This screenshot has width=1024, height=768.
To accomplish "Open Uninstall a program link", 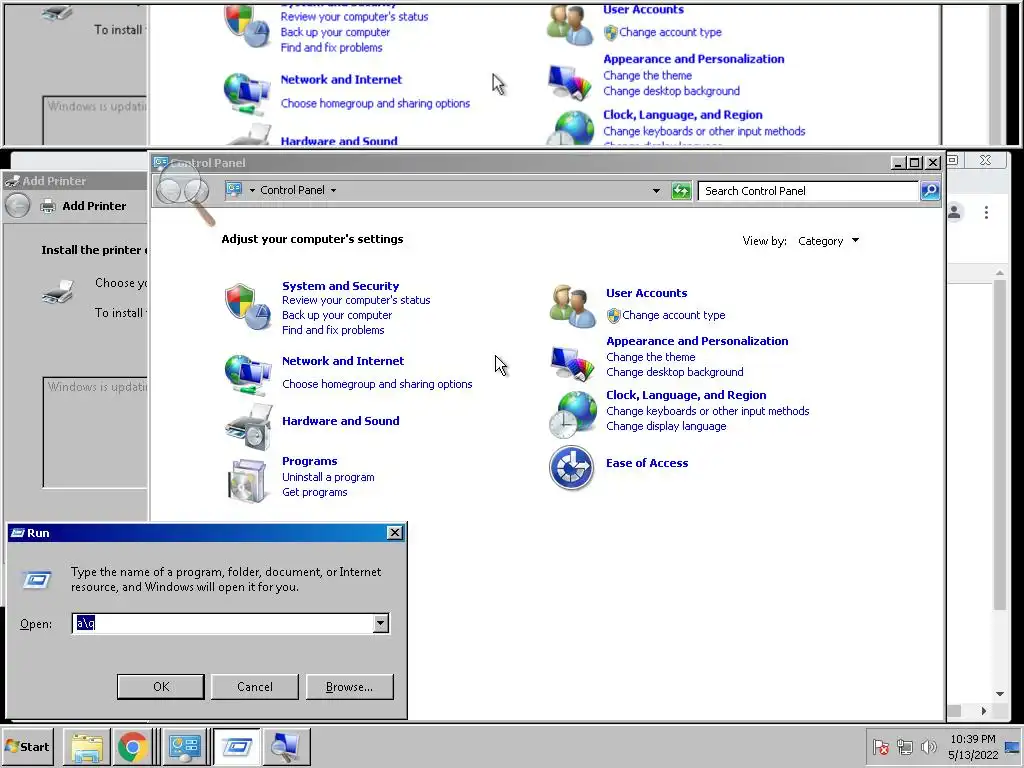I will click(328, 477).
